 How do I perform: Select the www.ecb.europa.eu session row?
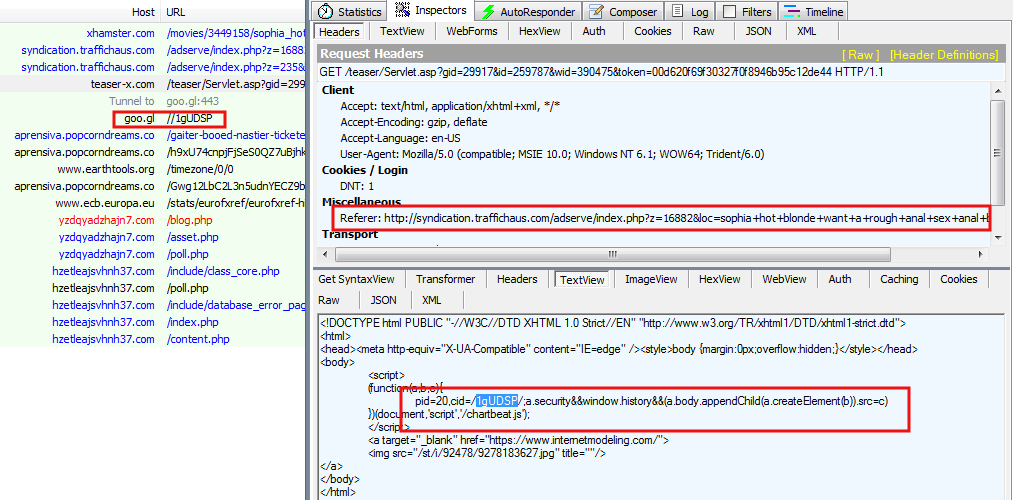pos(152,203)
